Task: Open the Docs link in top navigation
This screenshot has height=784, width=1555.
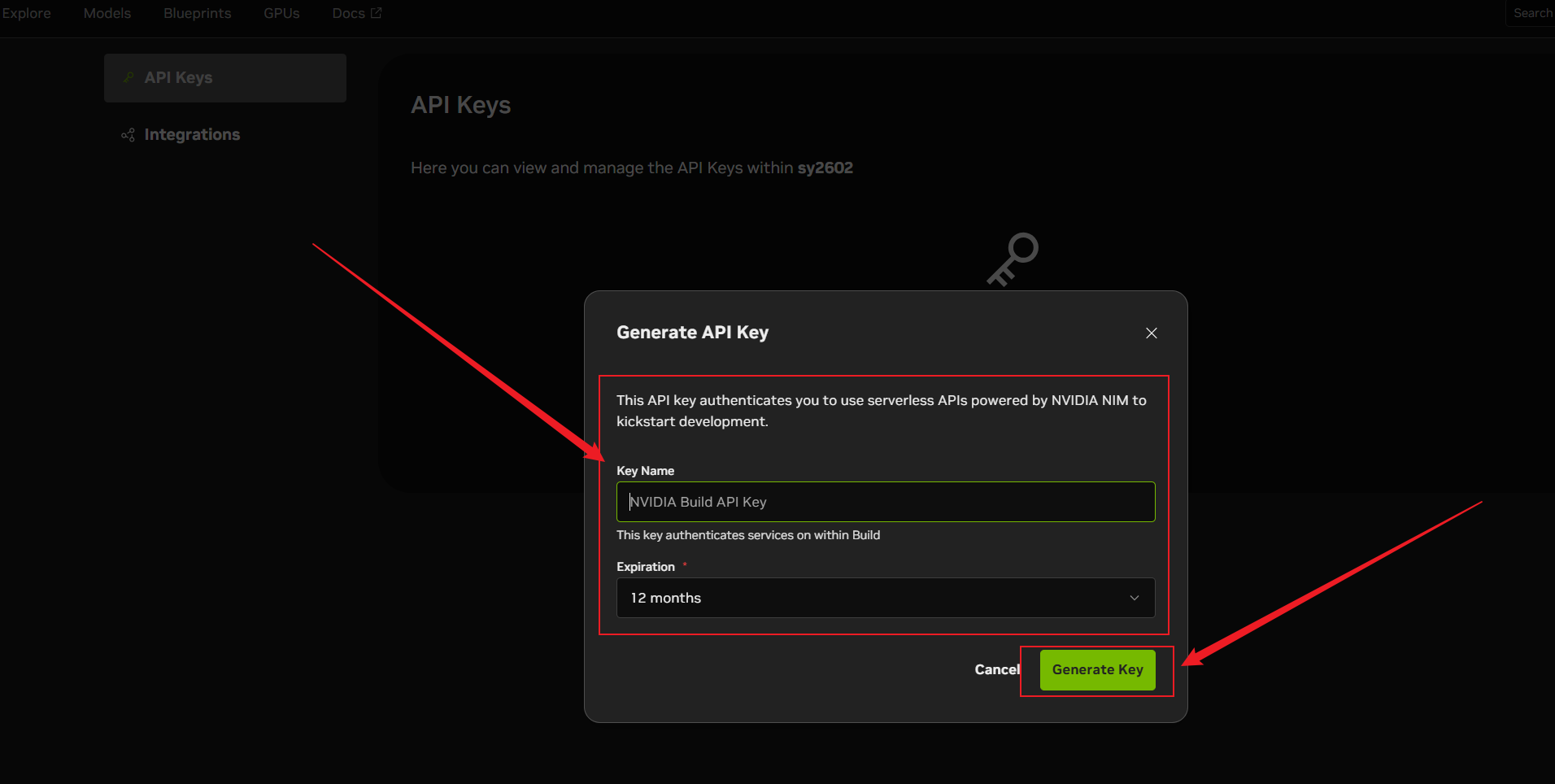Action: (348, 13)
